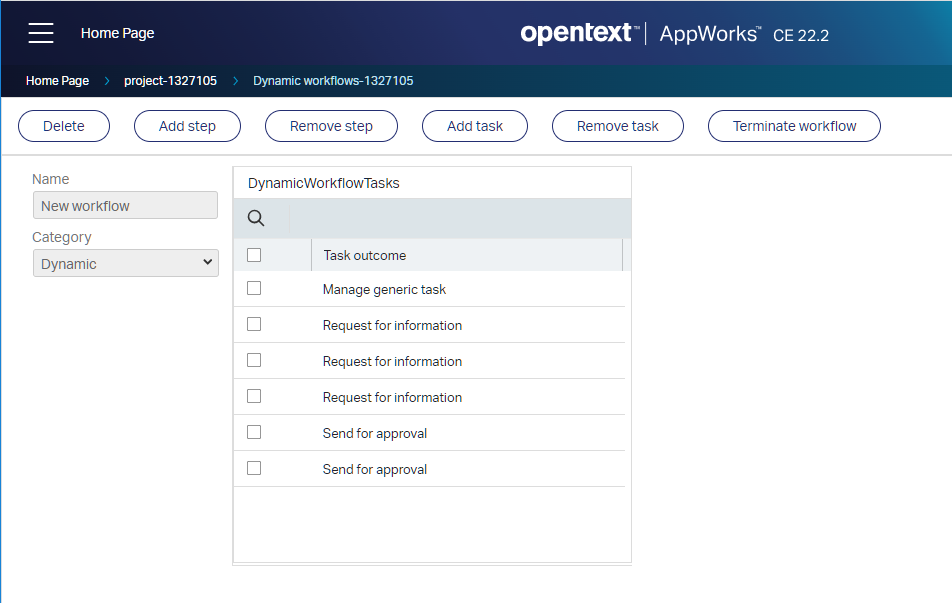Click the Name field containing New workflow
952x603 pixels.
click(x=125, y=205)
